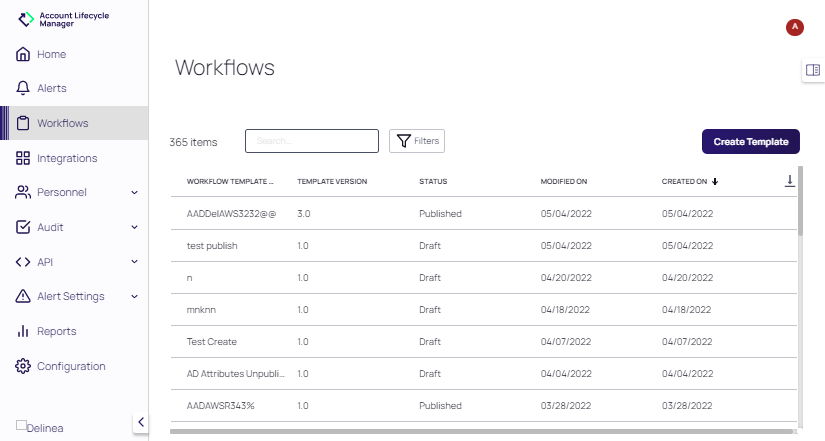Click the Configuration gear icon
This screenshot has height=441, width=825.
(x=23, y=366)
